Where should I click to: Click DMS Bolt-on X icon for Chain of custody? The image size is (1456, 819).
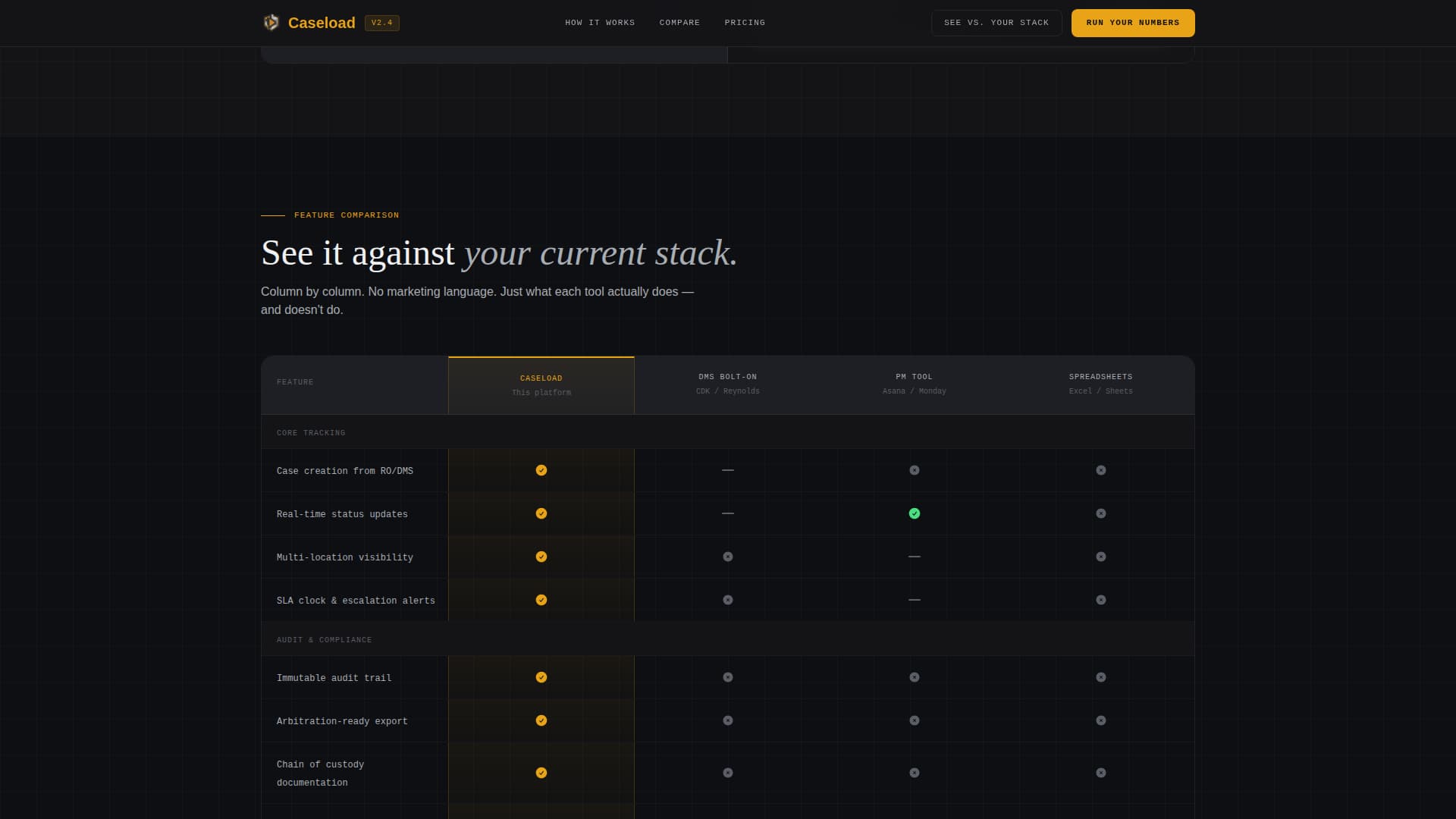click(728, 773)
